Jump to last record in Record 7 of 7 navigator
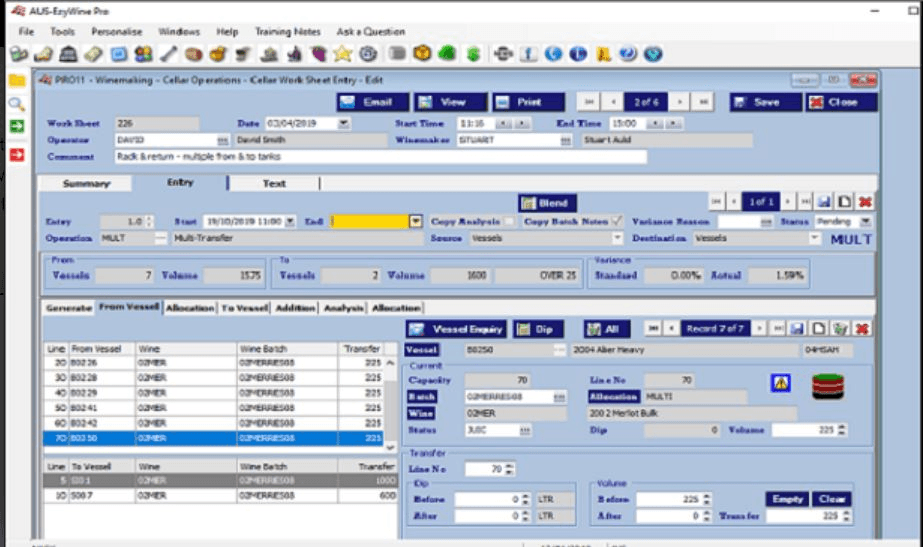This screenshot has height=547, width=923. point(778,329)
